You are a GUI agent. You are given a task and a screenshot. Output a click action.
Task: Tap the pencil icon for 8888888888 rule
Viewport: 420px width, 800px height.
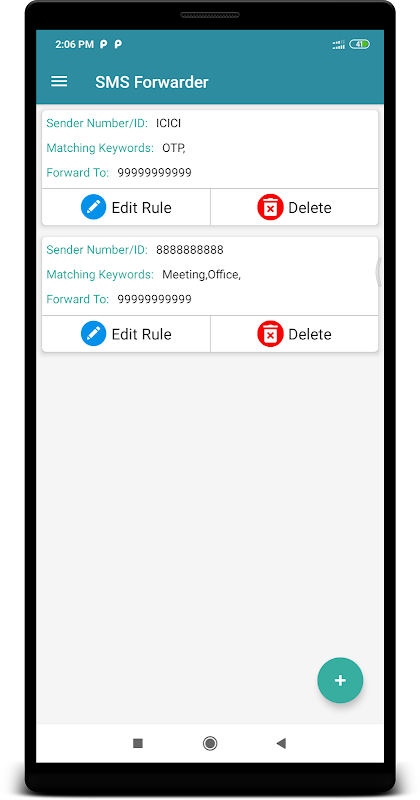click(93, 334)
